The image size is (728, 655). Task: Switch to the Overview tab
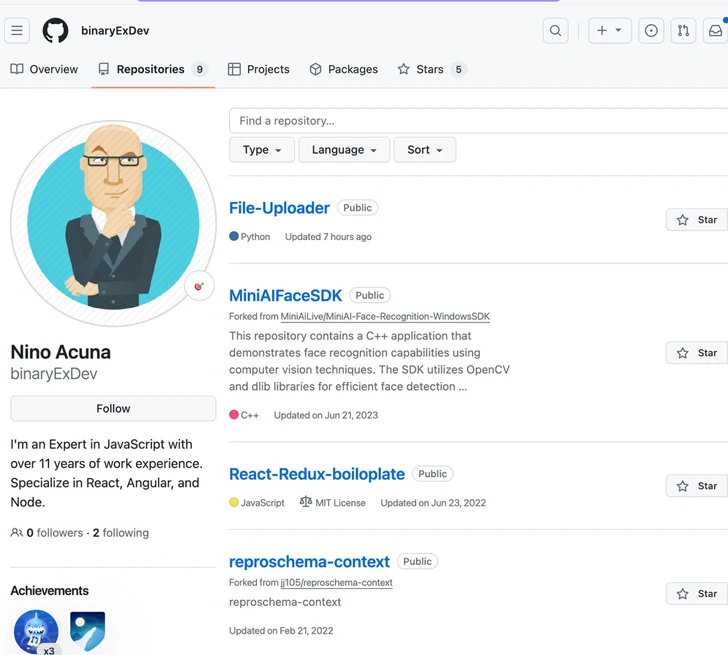click(x=44, y=69)
